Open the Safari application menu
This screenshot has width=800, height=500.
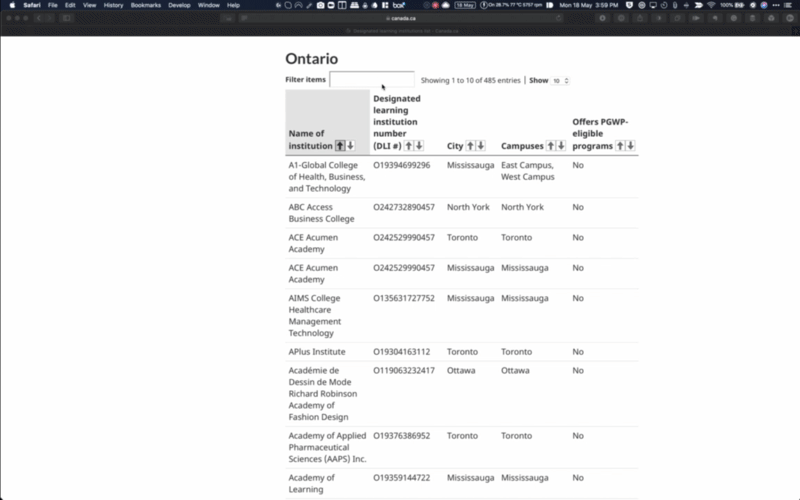(31, 5)
